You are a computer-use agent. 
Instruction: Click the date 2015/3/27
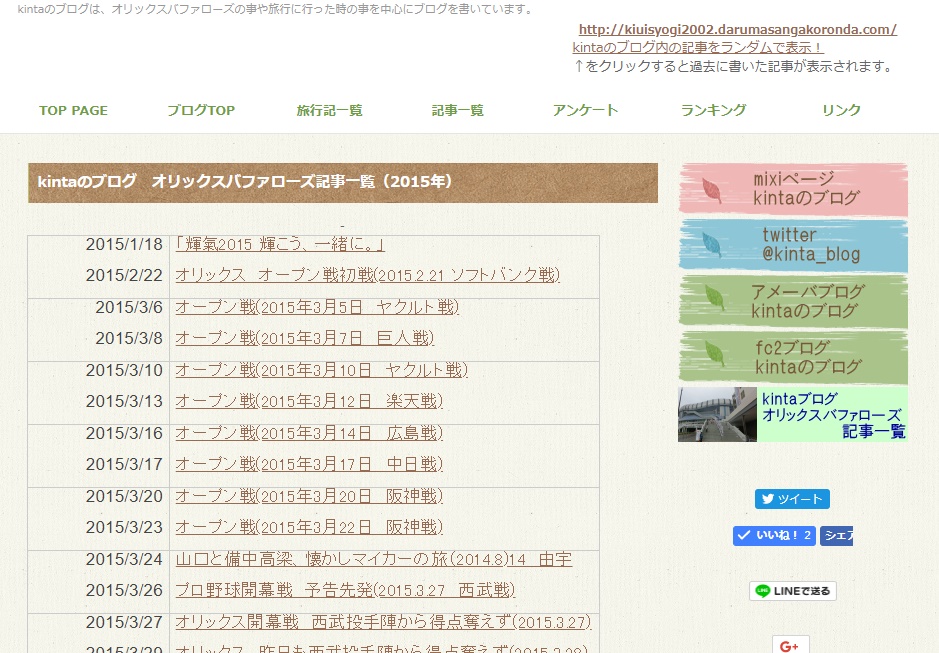[x=124, y=622]
